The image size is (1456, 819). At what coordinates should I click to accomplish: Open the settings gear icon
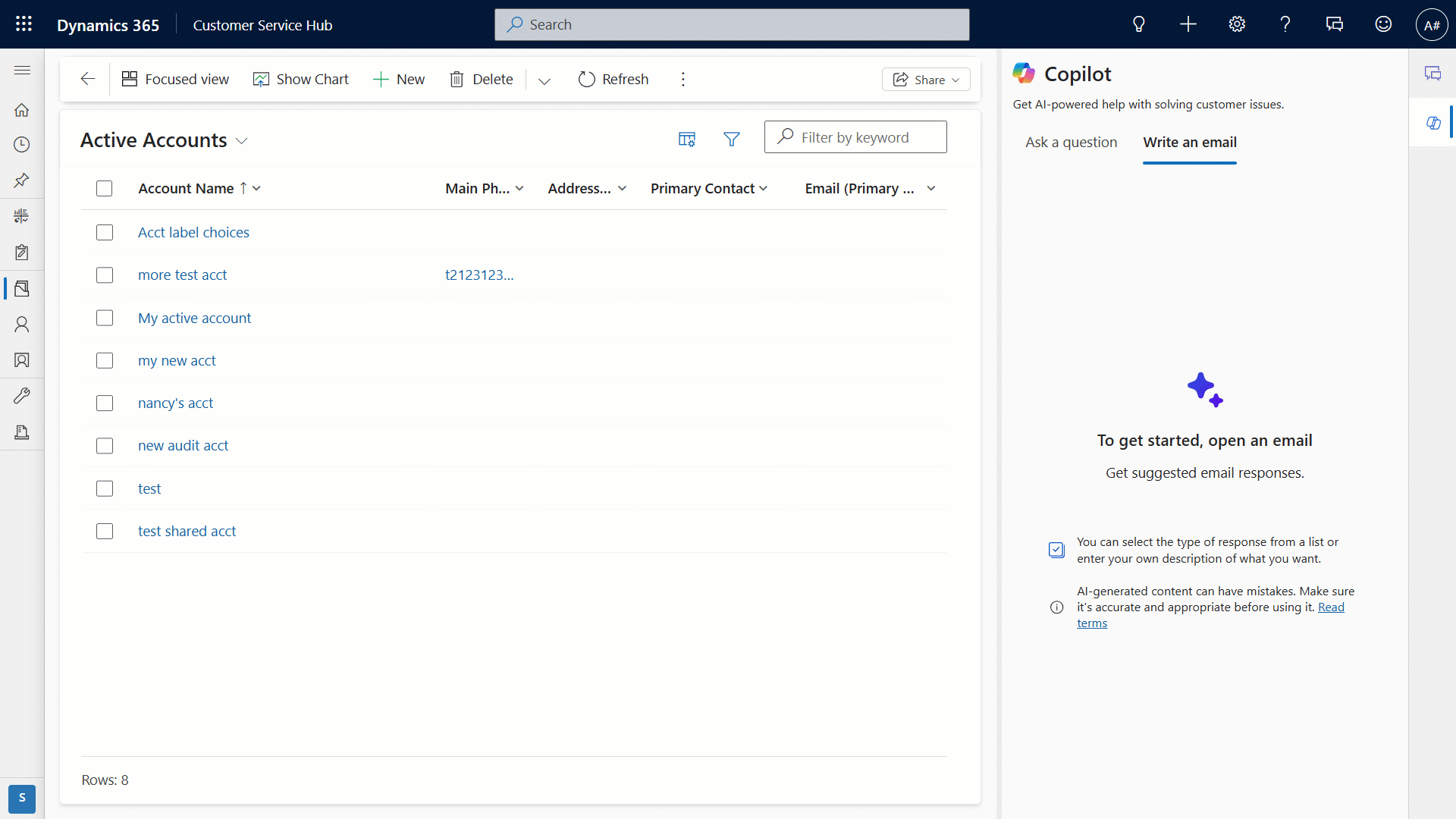(1237, 24)
